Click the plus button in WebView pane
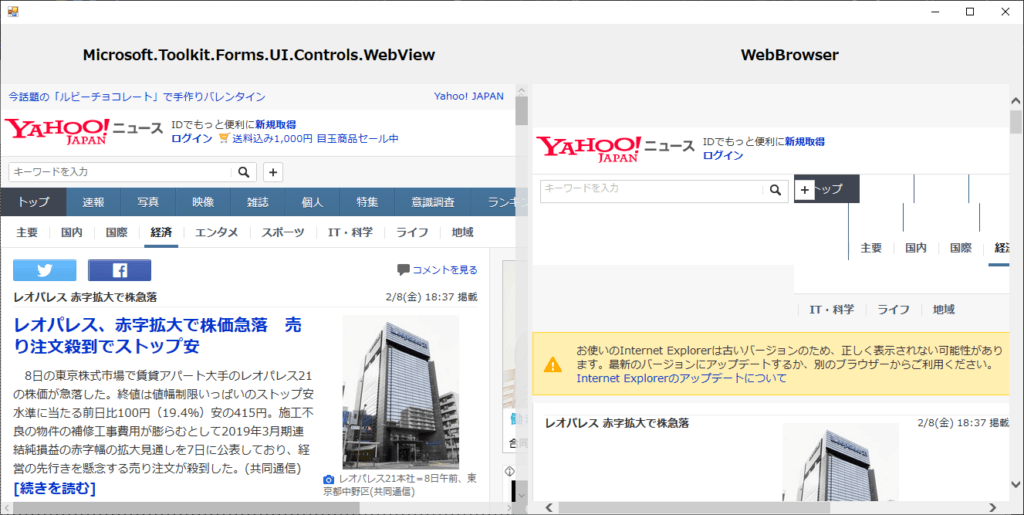This screenshot has width=1024, height=515. [x=273, y=172]
